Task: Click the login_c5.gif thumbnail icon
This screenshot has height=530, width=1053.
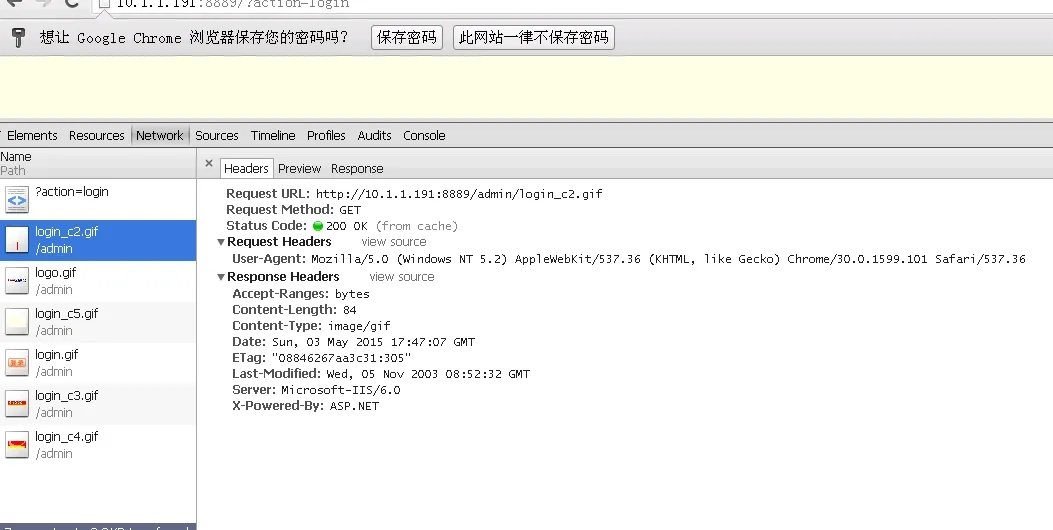Action: click(17, 322)
